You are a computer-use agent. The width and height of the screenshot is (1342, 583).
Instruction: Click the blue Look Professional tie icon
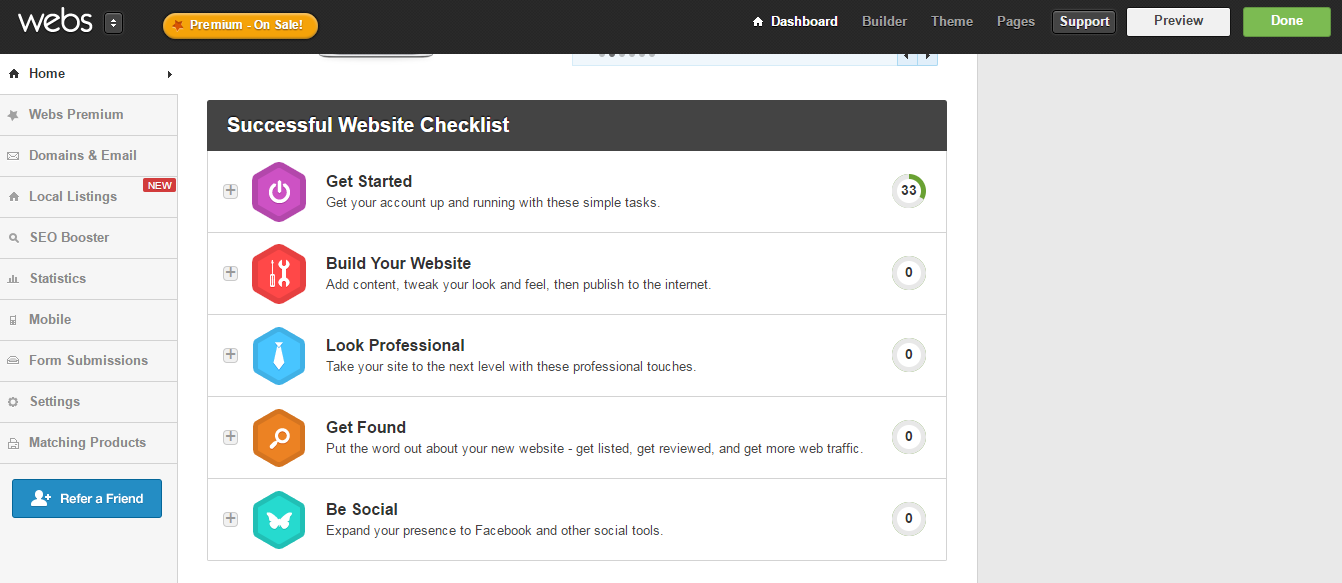point(279,355)
